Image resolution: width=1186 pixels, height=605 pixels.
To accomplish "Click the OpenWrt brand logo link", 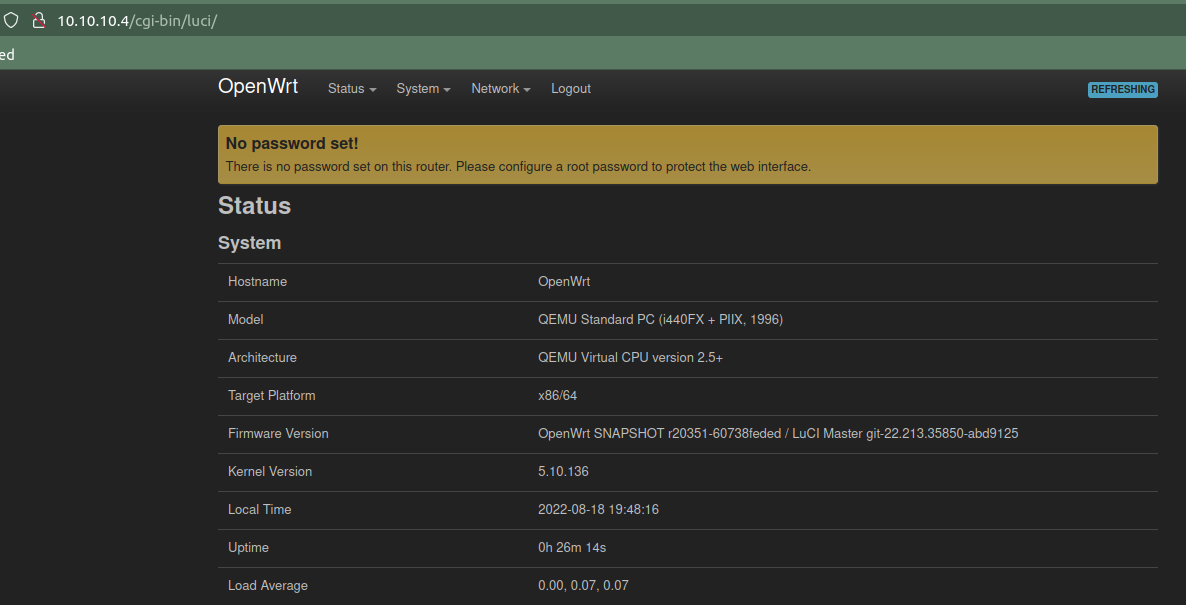I will 258,87.
